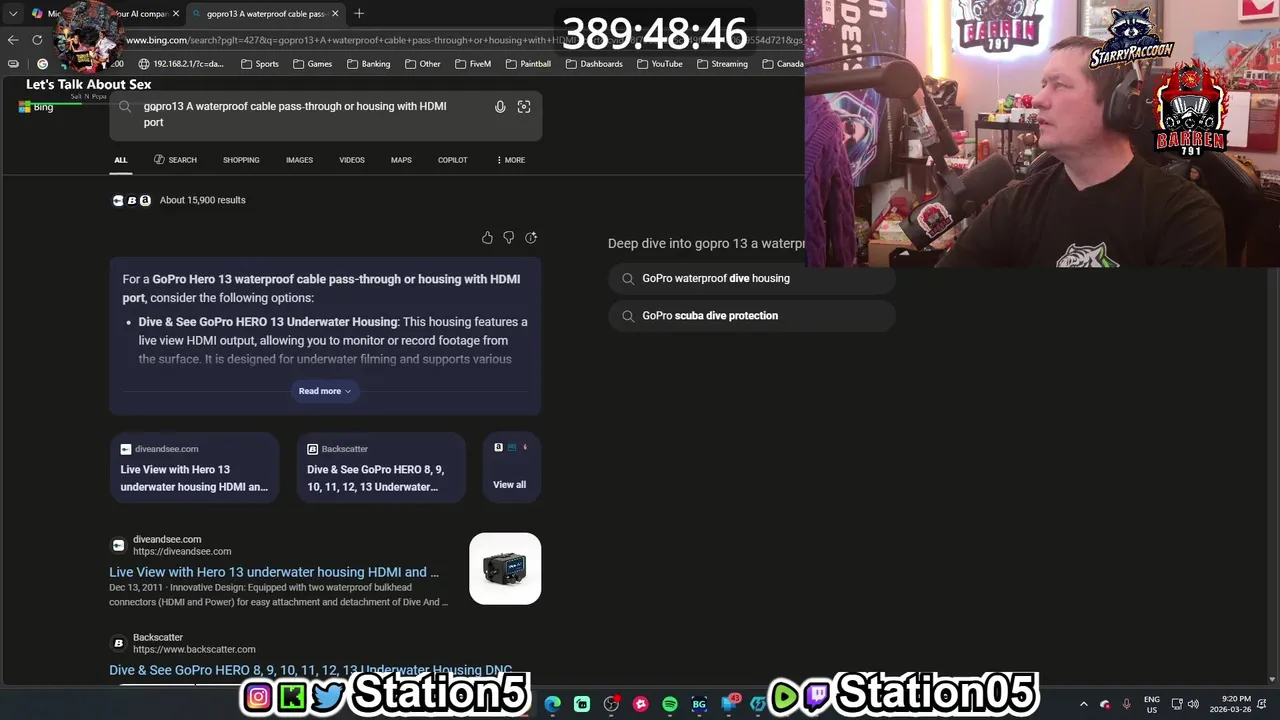Screen dimensions: 1280x720
Task: Open a new browser tab with plus
Action: pyautogui.click(x=359, y=13)
